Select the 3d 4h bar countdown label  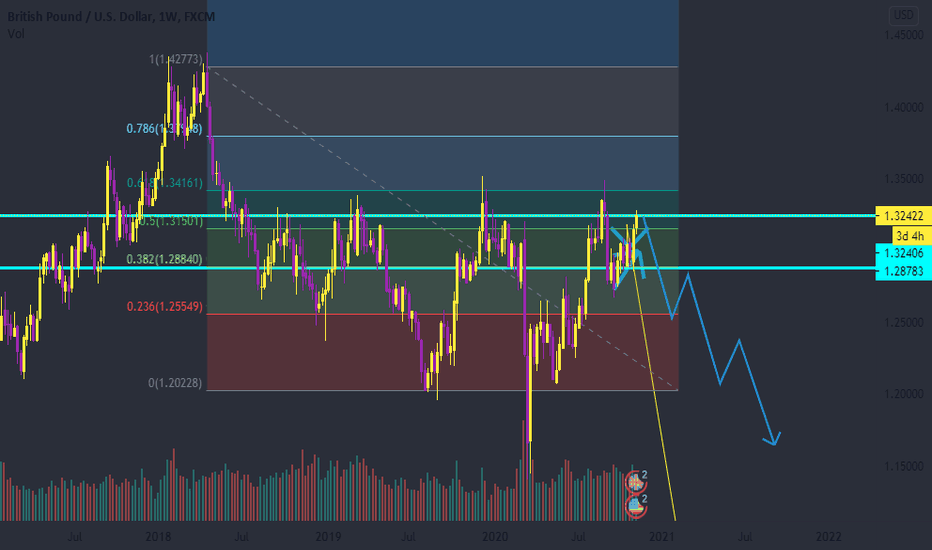tap(911, 235)
